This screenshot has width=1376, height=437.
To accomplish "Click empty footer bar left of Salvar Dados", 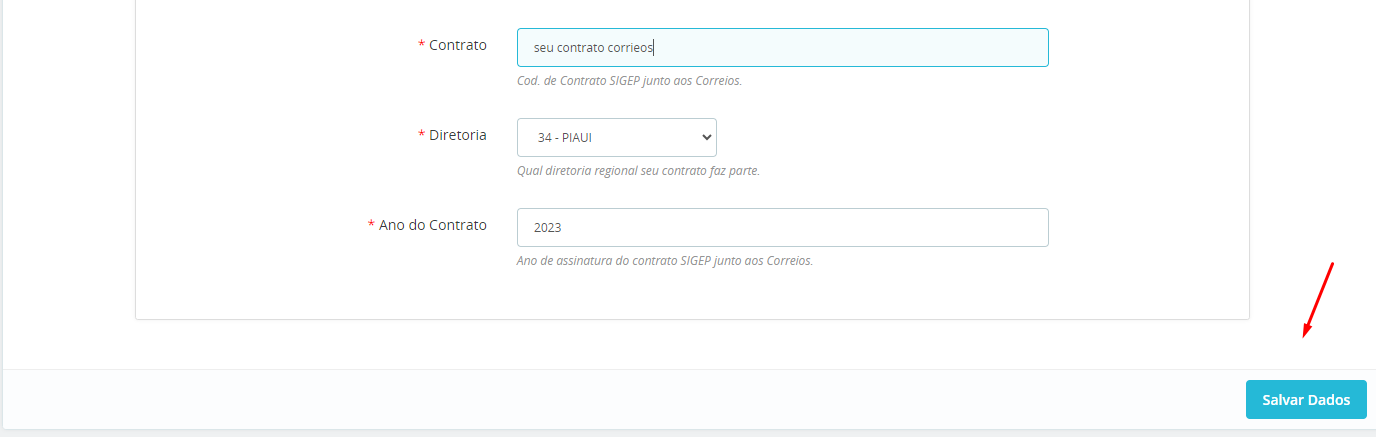I will [620, 399].
